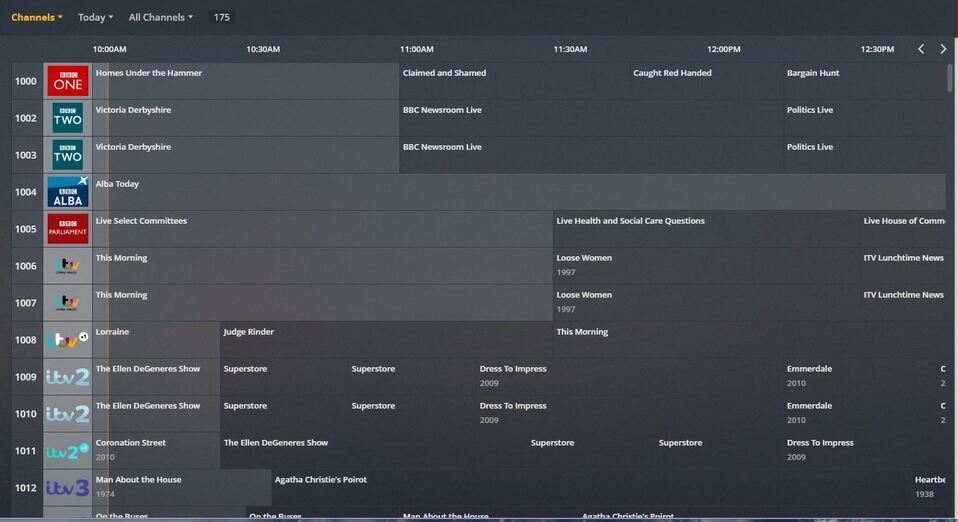This screenshot has width=958, height=522.
Task: Open Bargain Hunt on BBC One
Action: click(x=865, y=81)
